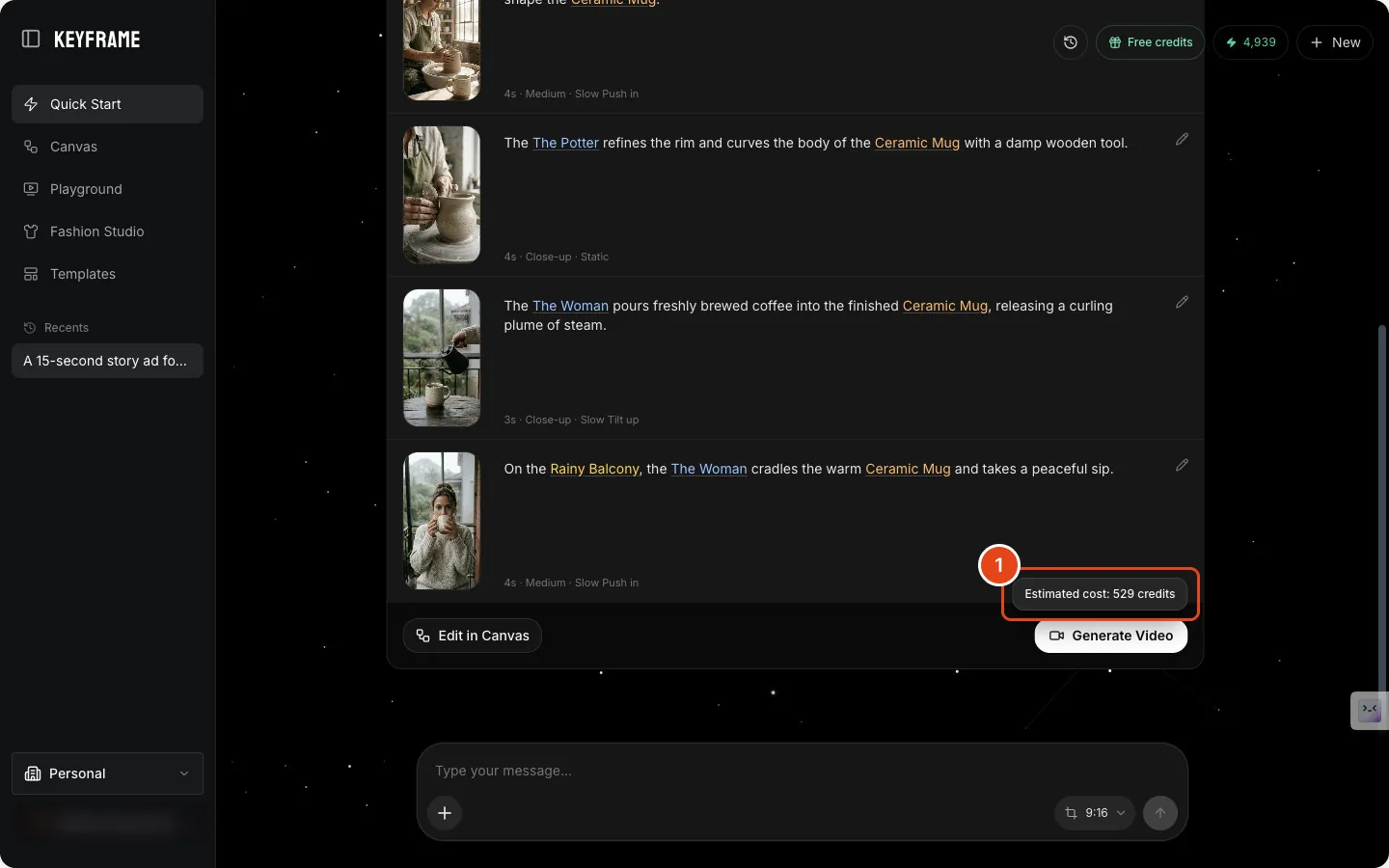This screenshot has height=868, width=1389.
Task: Click the Free credits button
Action: point(1150,42)
